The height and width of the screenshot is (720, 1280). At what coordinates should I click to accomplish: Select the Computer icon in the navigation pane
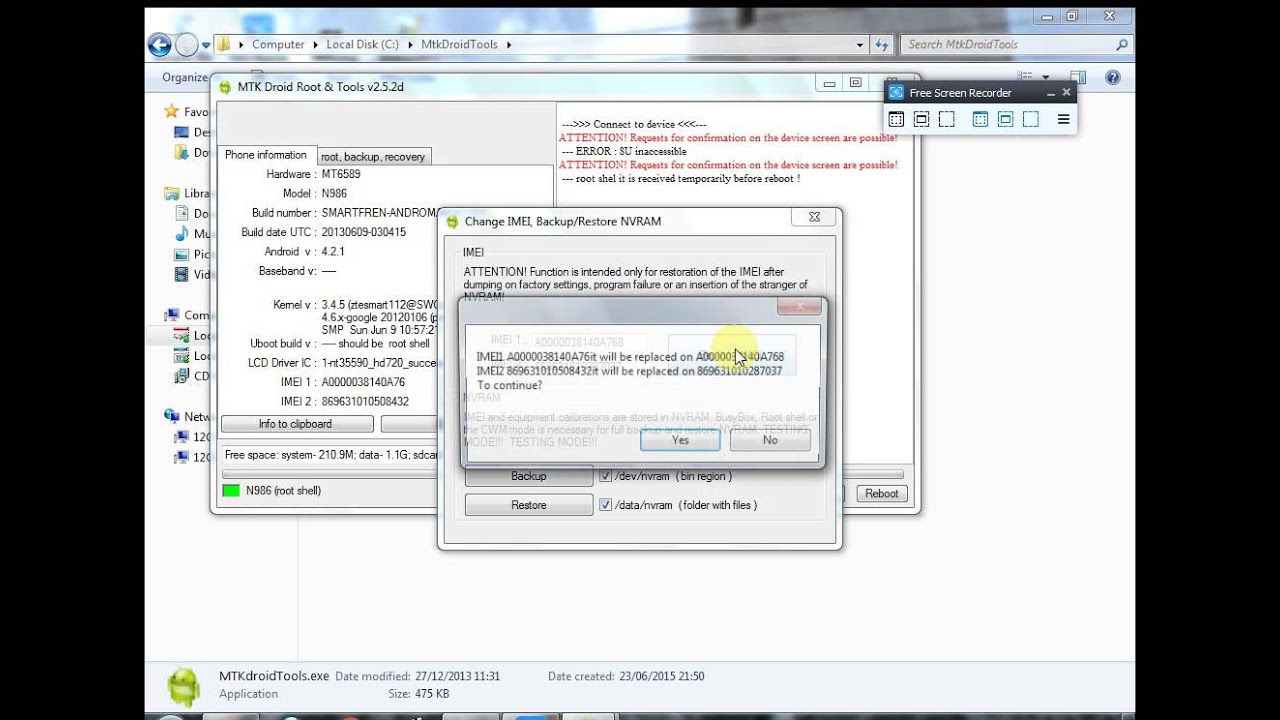pos(171,315)
